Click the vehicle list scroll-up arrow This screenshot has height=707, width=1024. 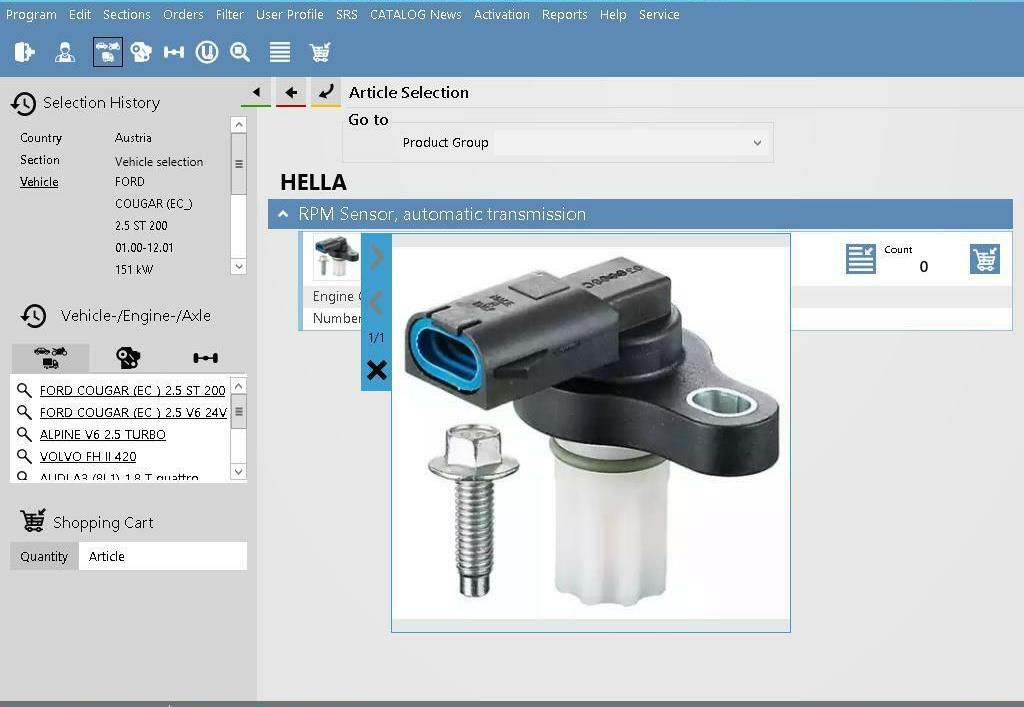[239, 386]
